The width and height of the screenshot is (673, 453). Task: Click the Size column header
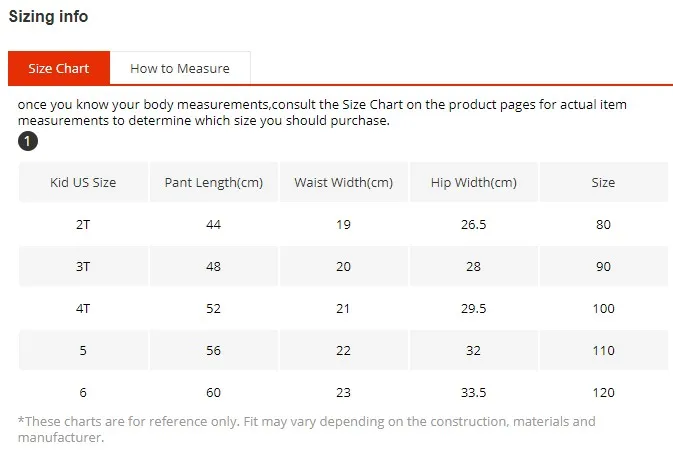click(603, 182)
